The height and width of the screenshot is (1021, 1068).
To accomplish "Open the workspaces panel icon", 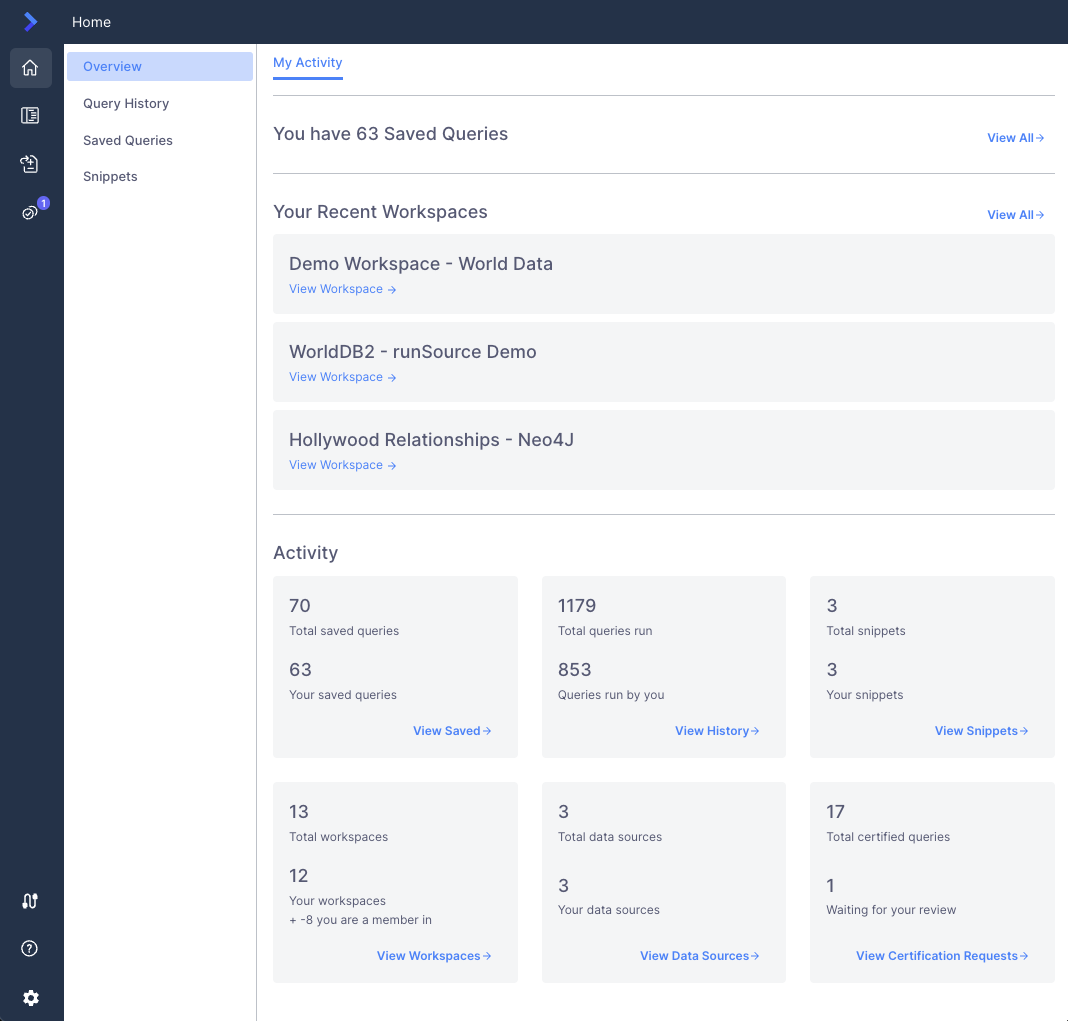I will (31, 116).
